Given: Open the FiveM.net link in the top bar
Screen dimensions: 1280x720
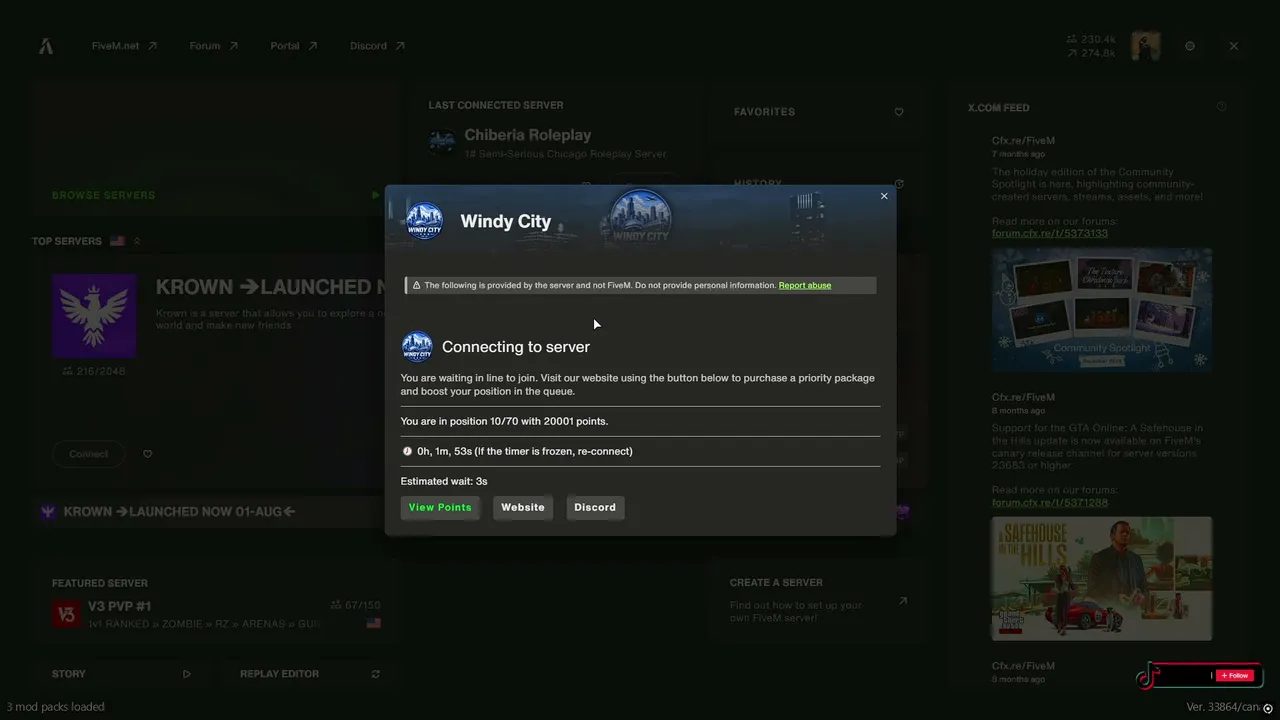Looking at the screenshot, I should 124,46.
